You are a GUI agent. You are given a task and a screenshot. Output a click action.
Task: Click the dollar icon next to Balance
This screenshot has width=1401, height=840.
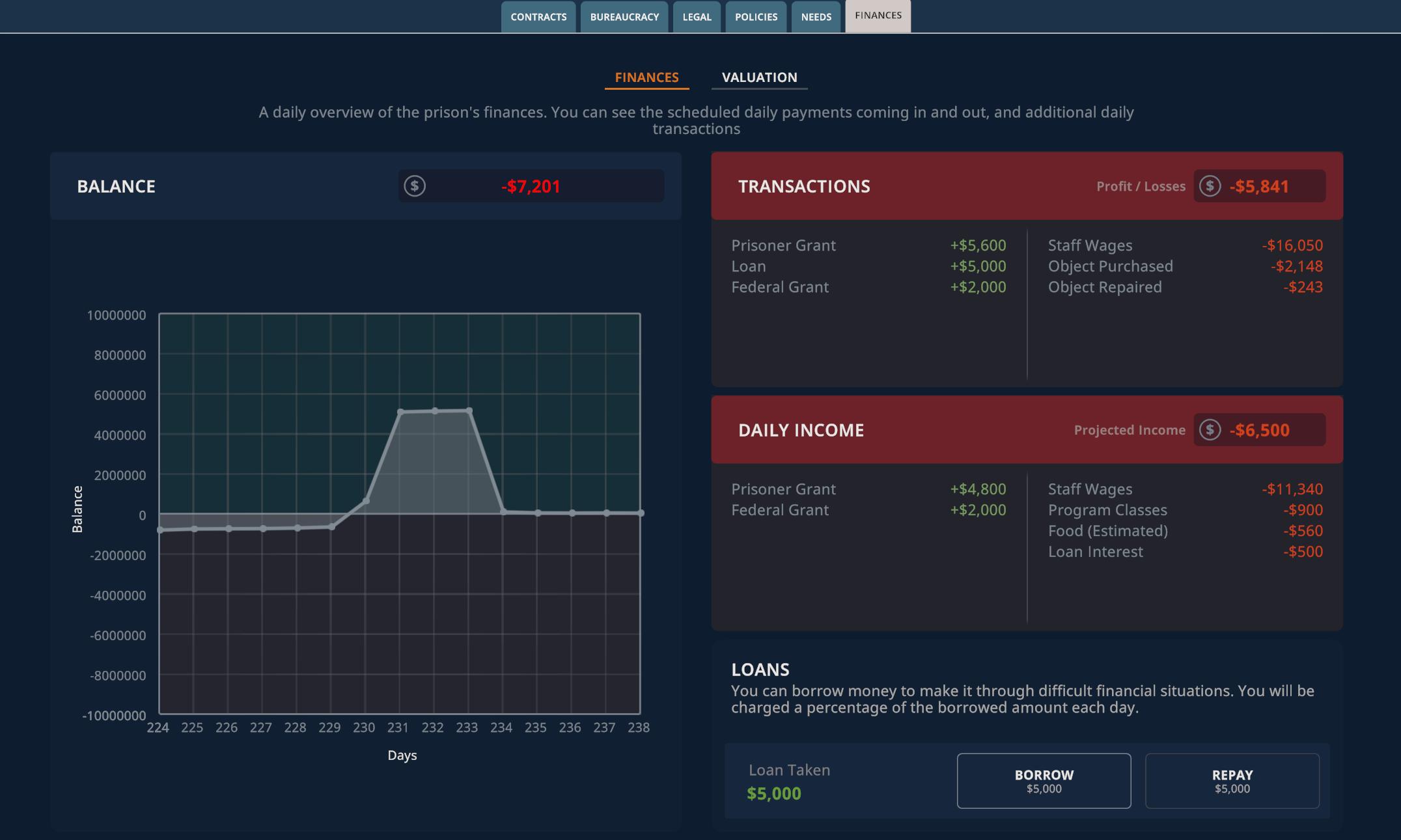415,186
